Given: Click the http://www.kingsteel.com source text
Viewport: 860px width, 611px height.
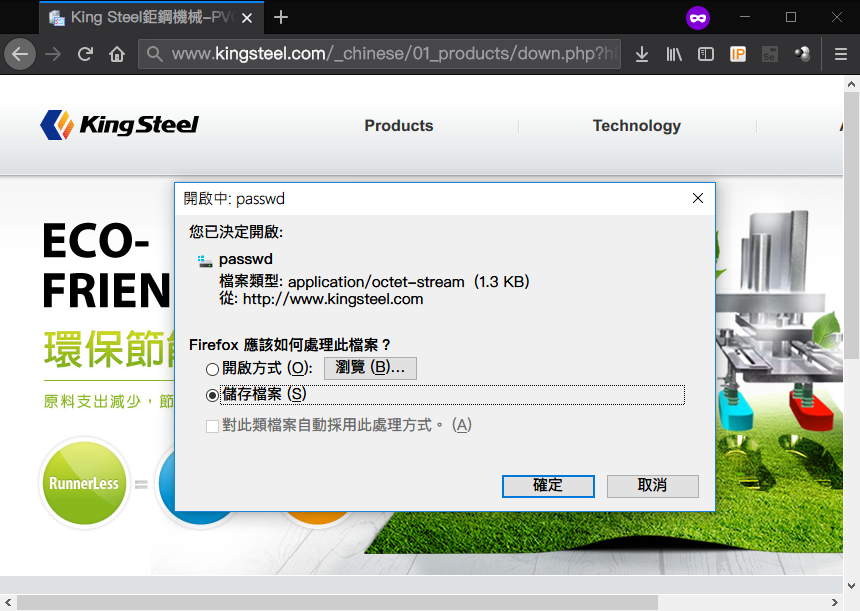Looking at the screenshot, I should tap(333, 299).
